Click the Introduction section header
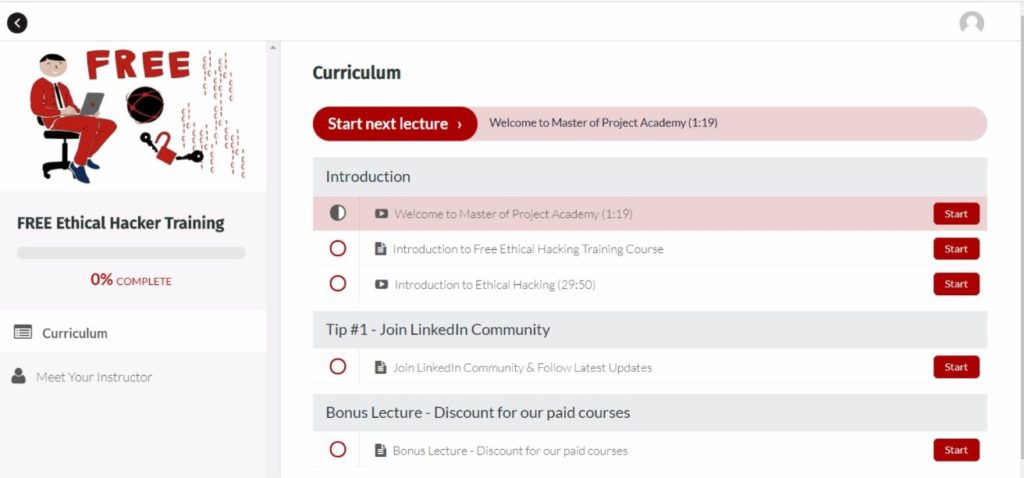Screen dimensions: 1024x478 coord(650,177)
